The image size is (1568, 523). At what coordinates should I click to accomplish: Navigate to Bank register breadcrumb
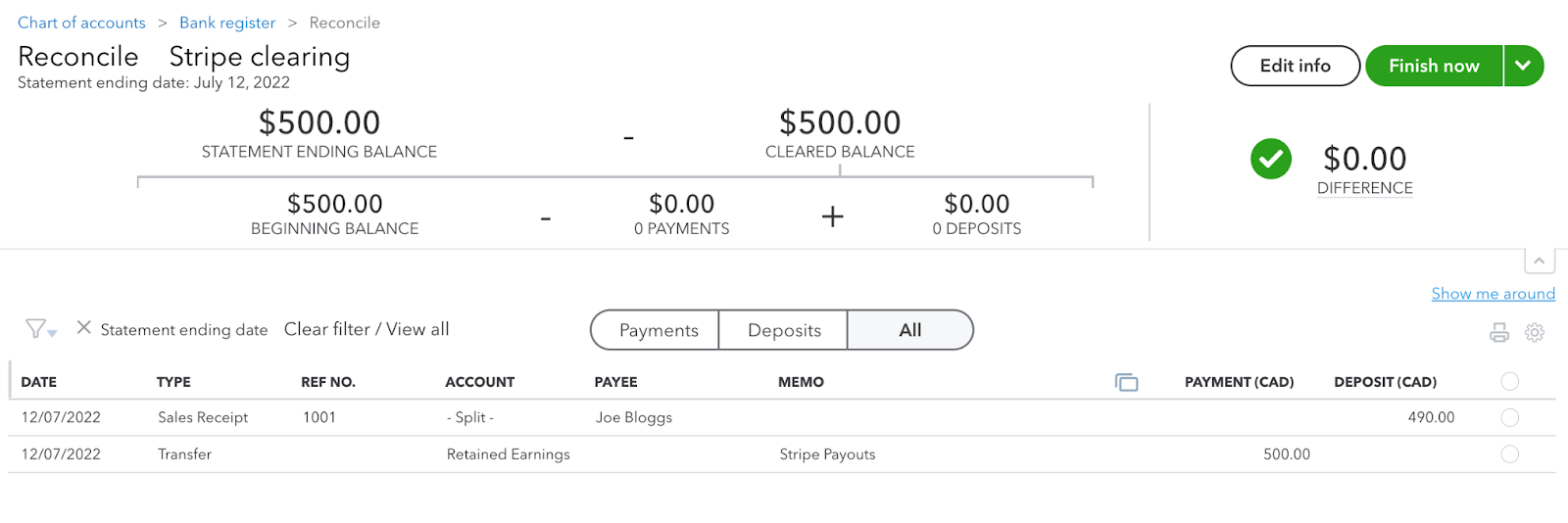coord(227,23)
